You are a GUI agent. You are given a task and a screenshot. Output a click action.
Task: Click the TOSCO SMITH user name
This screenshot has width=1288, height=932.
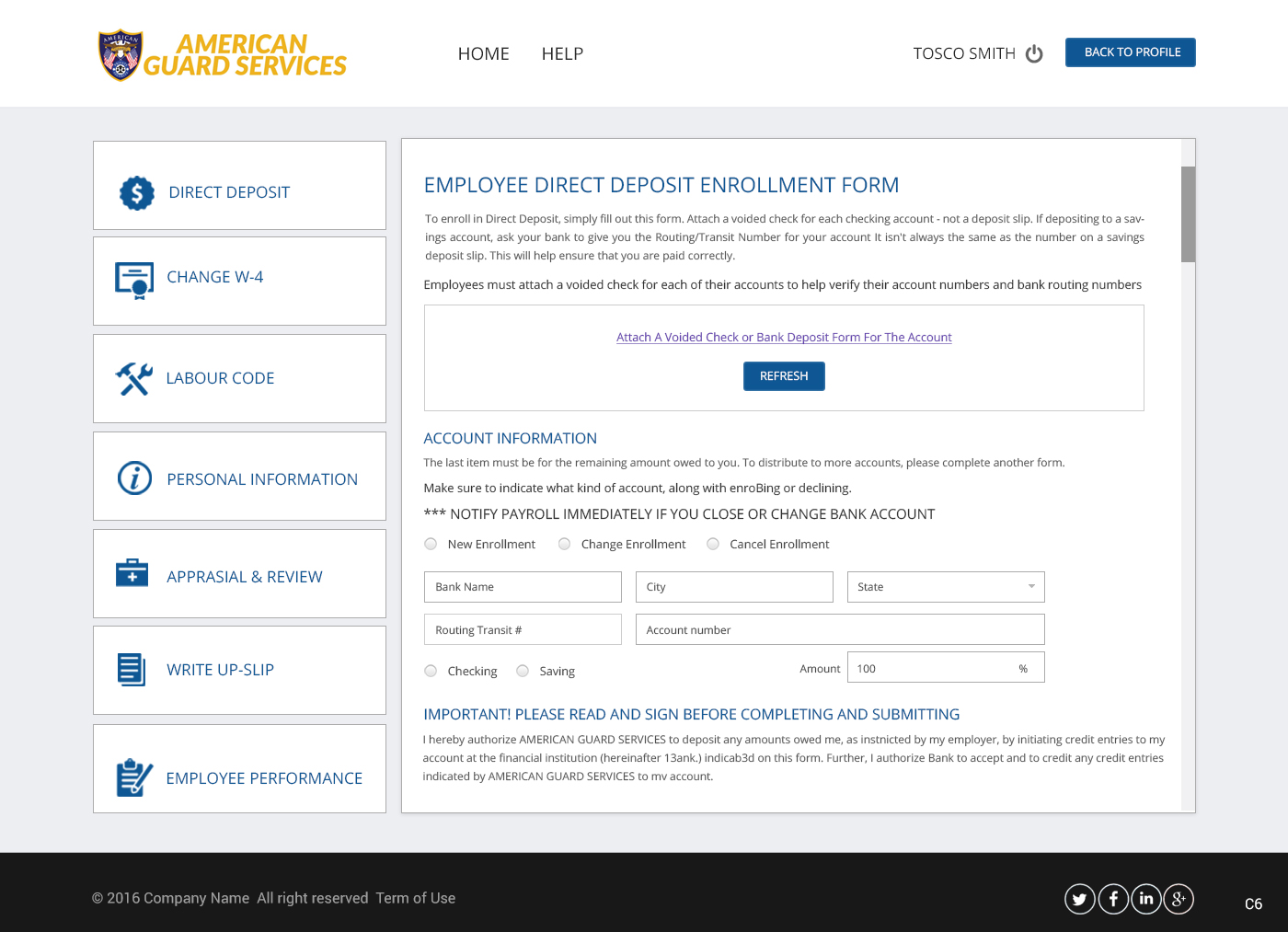point(964,53)
